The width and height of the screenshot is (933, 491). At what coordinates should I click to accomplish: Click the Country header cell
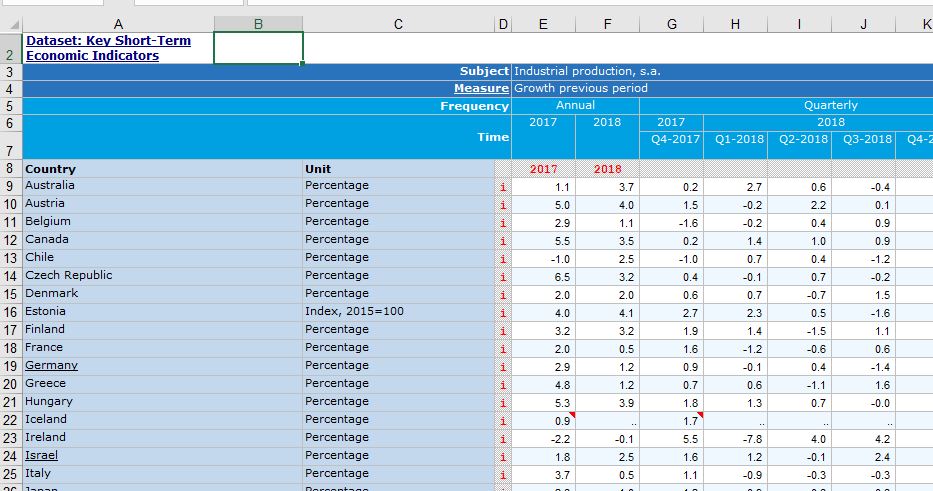pos(162,169)
